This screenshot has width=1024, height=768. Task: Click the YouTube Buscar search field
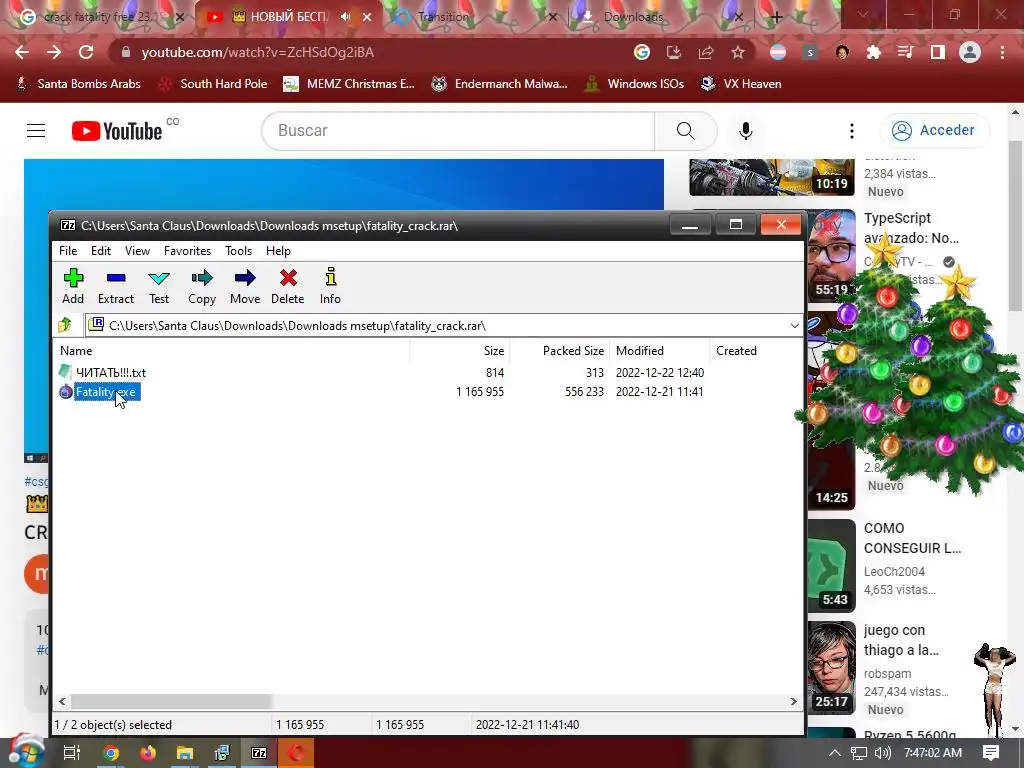coord(458,131)
